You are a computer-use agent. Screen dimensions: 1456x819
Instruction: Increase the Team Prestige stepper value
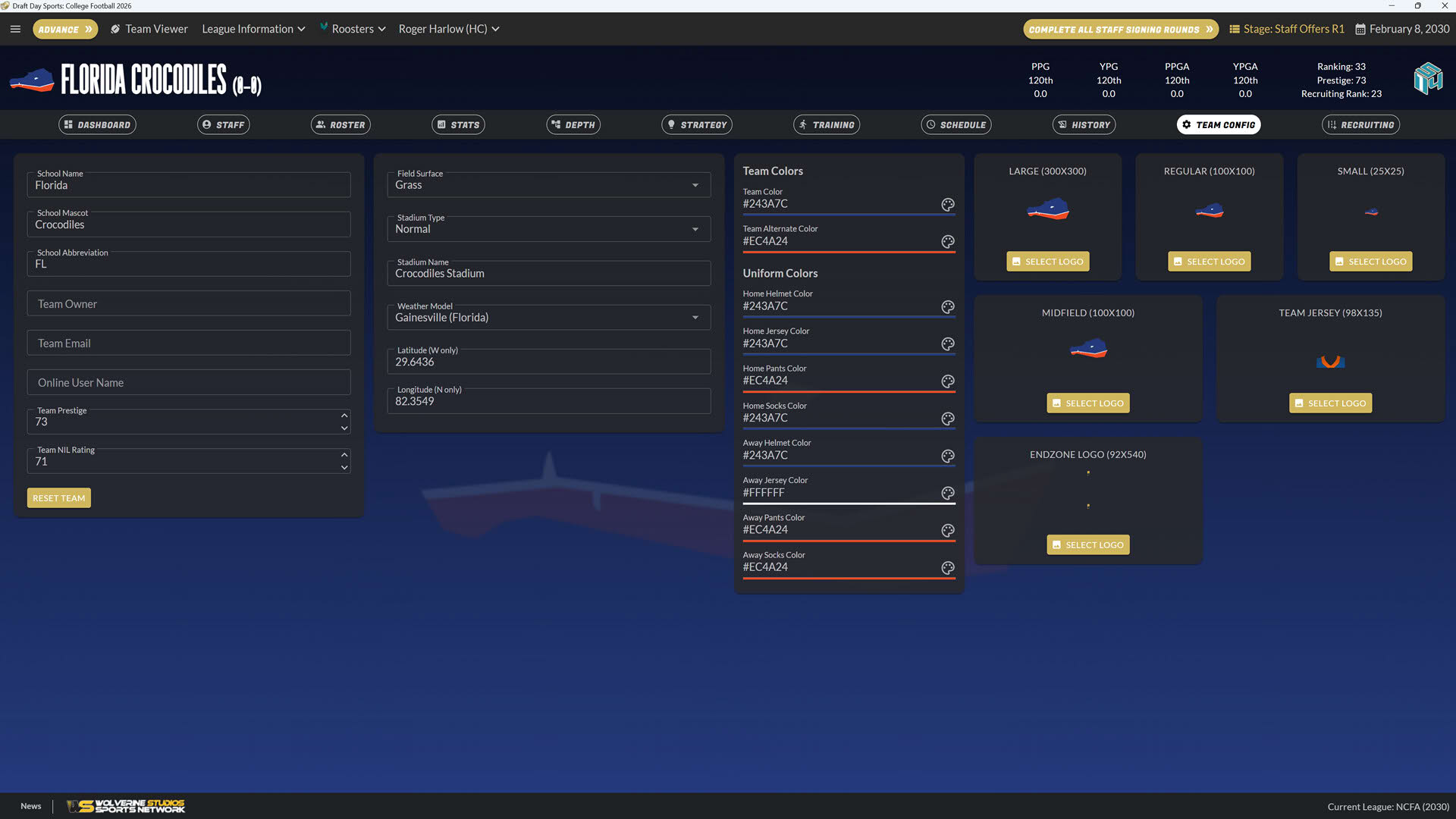[x=344, y=416]
